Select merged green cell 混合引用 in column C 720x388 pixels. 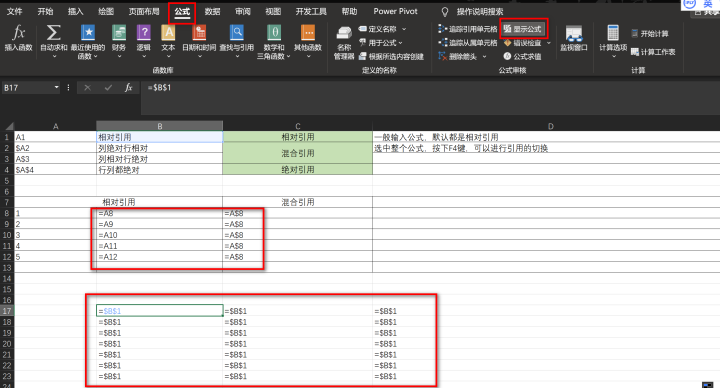298,153
